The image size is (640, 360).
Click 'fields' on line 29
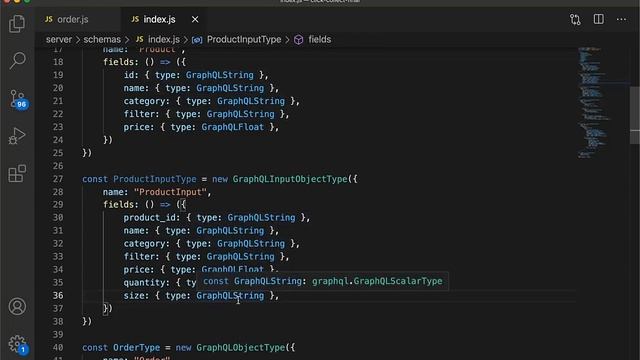[x=118, y=204]
